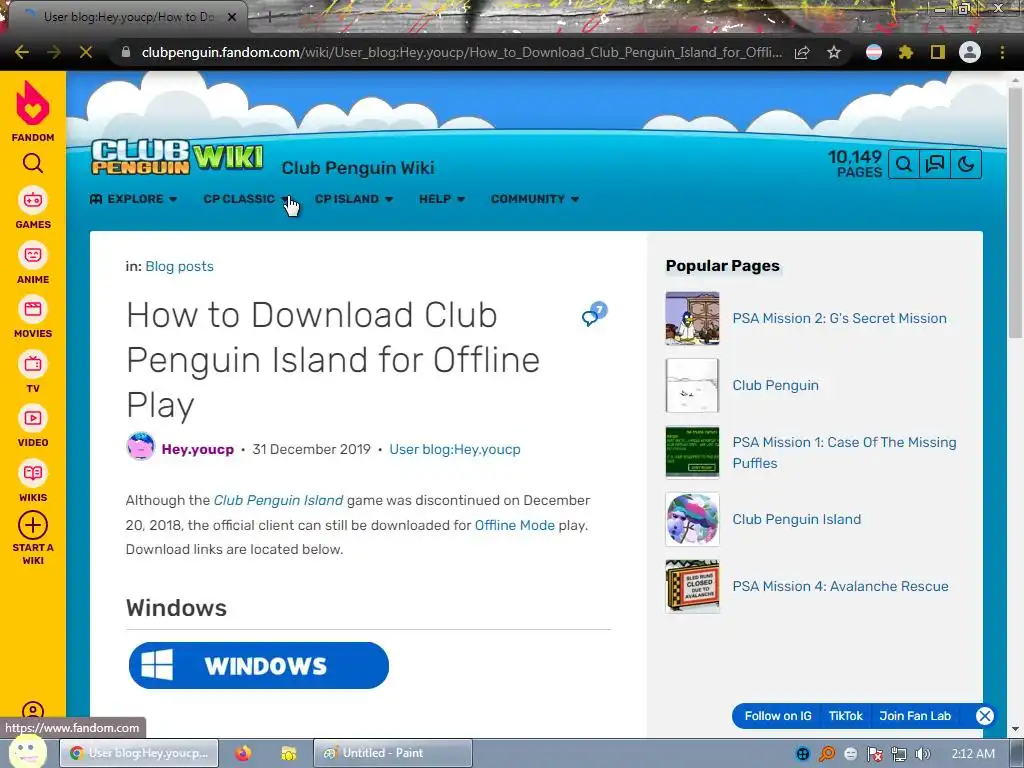This screenshot has width=1024, height=768.
Task: Follow the Offline Mode link
Action: point(515,525)
